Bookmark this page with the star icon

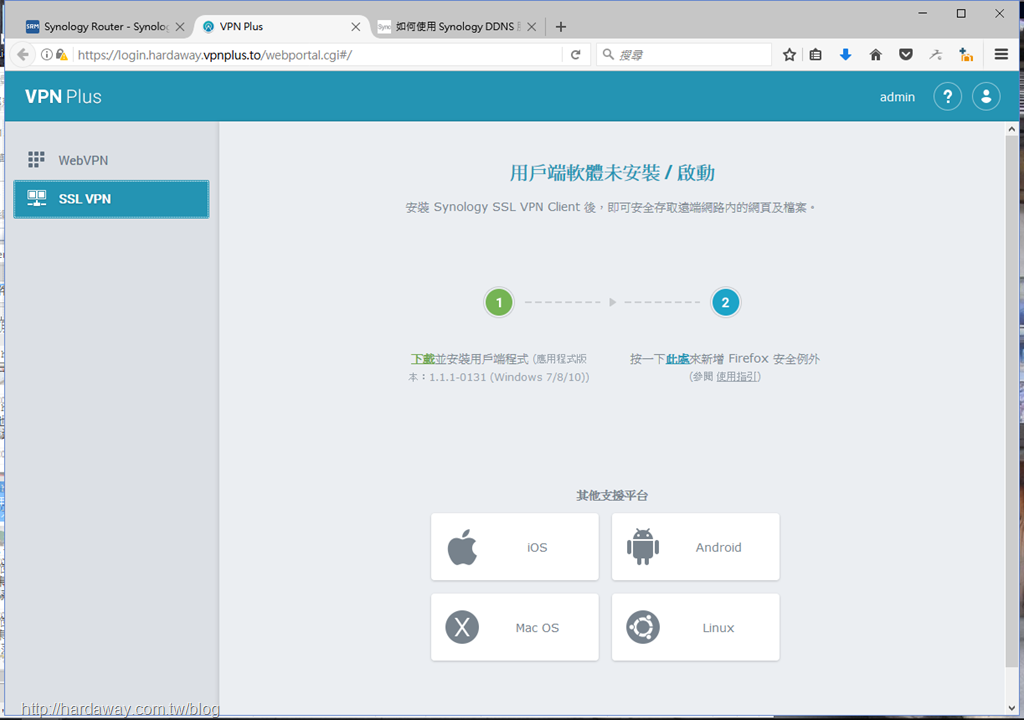point(789,55)
